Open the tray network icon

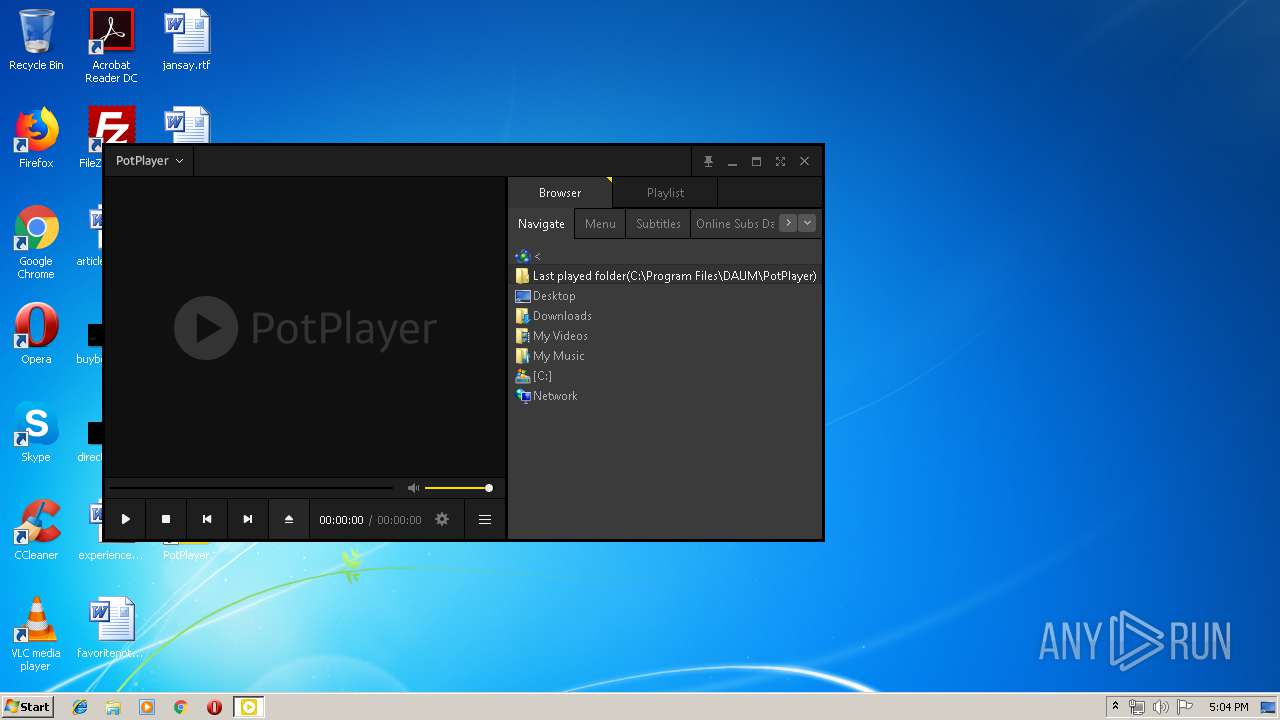pos(1137,707)
